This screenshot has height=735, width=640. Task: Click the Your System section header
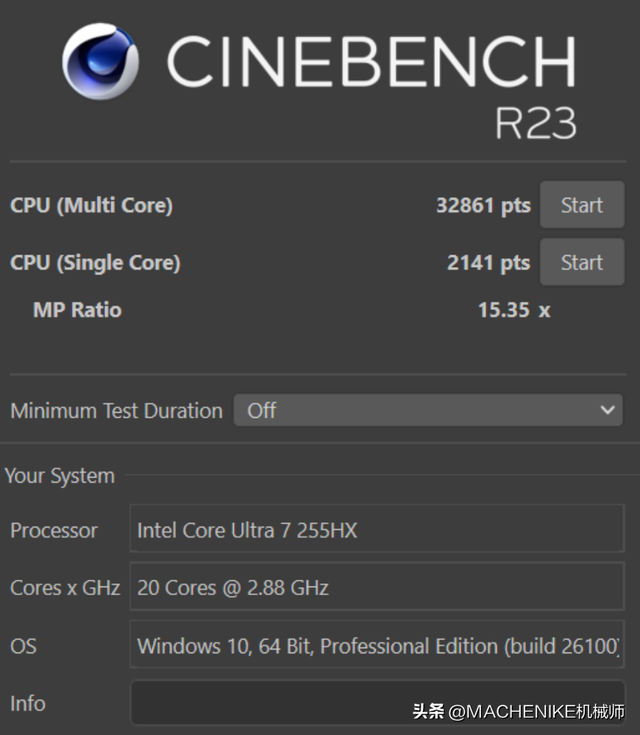pyautogui.click(x=60, y=476)
